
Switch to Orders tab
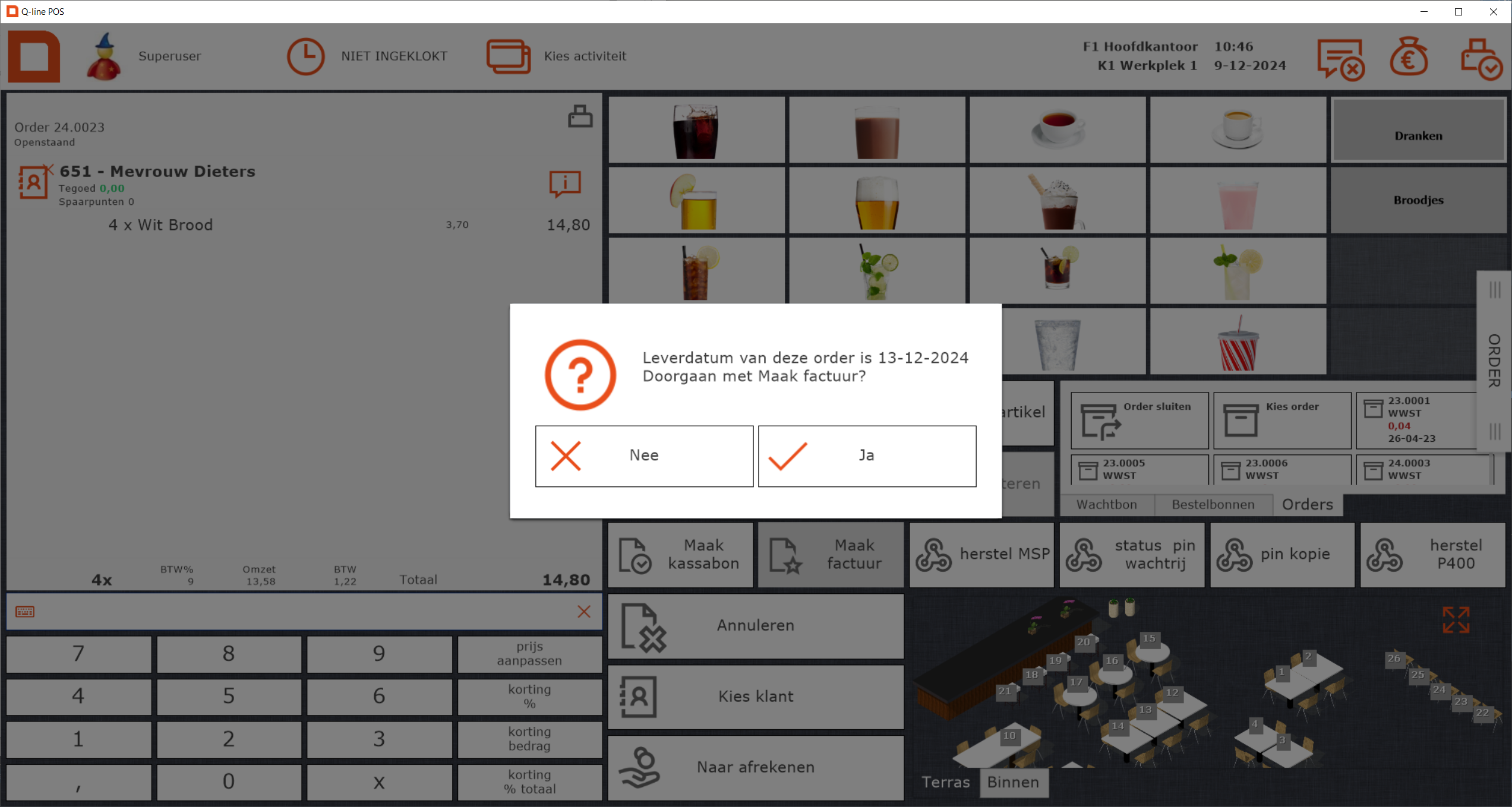[x=1308, y=505]
